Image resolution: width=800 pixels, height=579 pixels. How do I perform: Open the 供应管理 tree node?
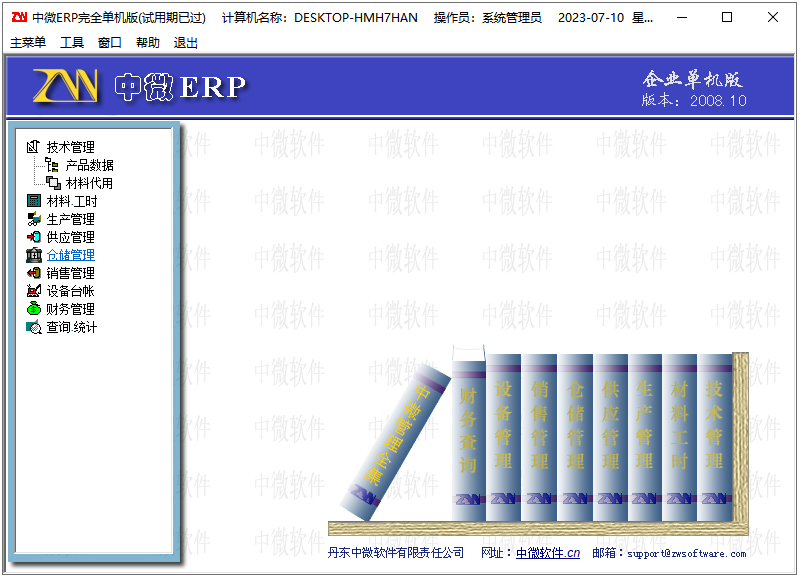pyautogui.click(x=70, y=237)
